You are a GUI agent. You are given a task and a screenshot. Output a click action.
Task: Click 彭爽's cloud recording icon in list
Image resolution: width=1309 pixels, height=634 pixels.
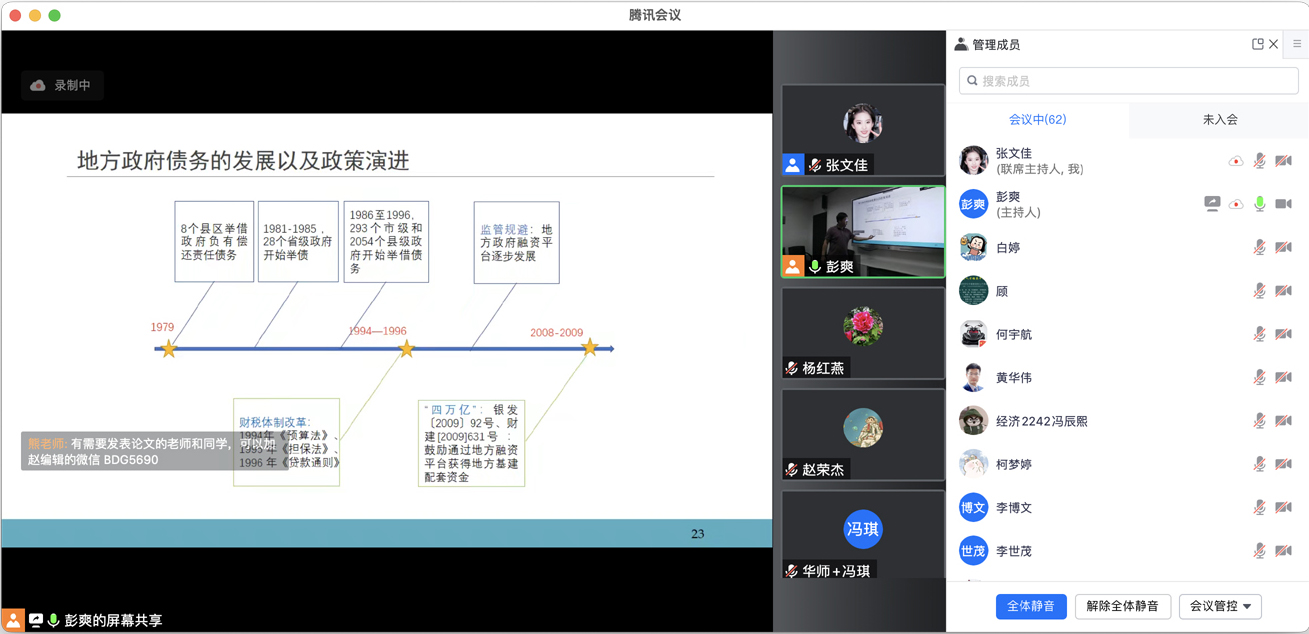1236,204
